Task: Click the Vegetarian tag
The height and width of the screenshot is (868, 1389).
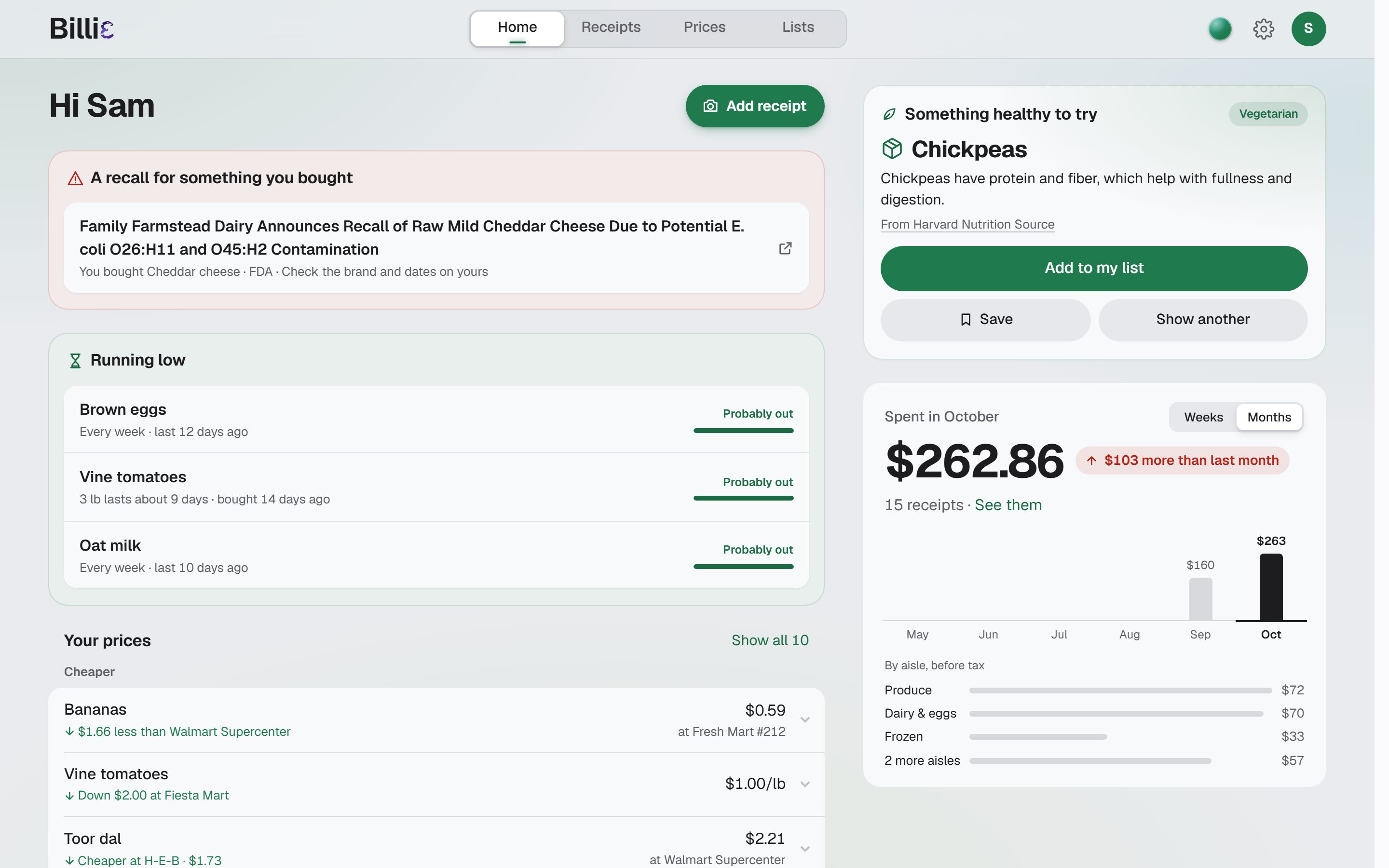Action: (1268, 114)
